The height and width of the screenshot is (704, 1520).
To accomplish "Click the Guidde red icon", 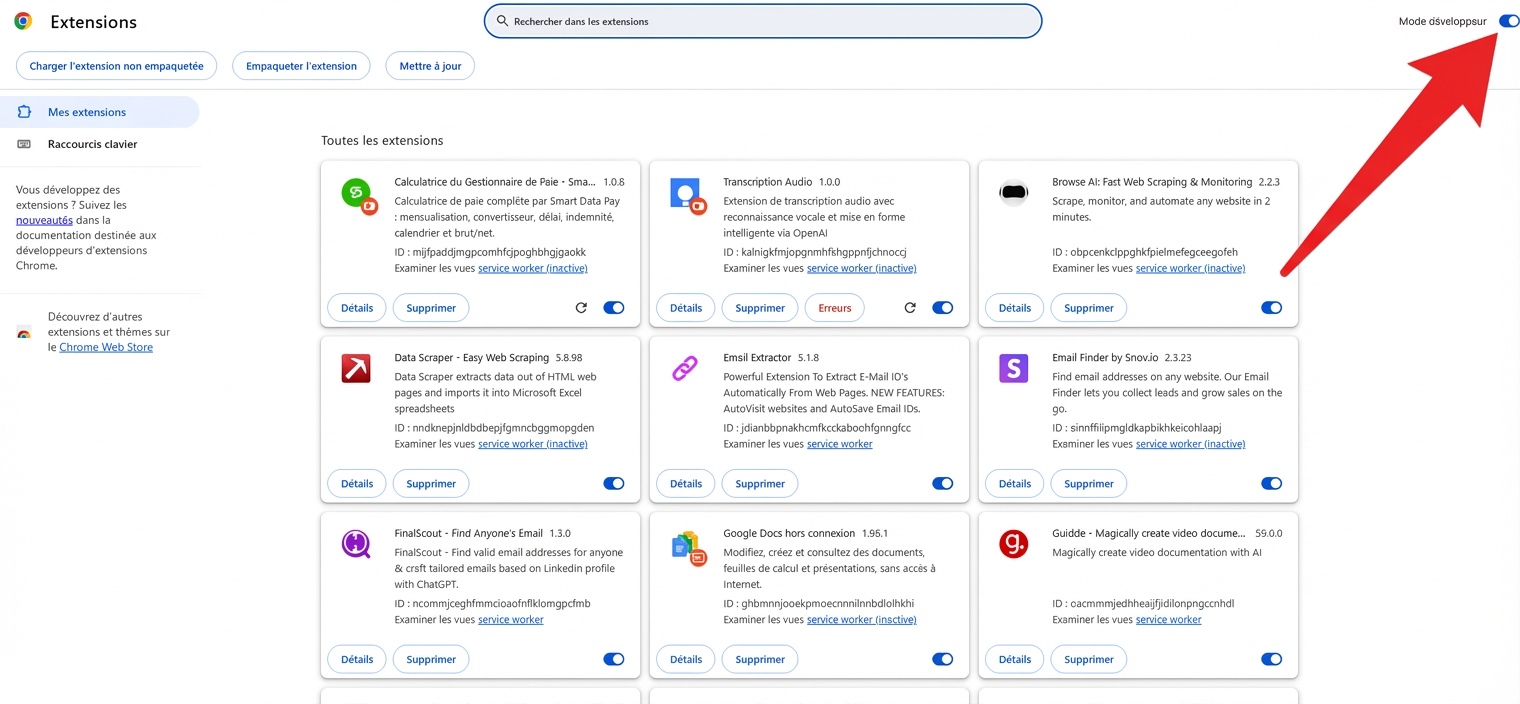I will (1013, 544).
